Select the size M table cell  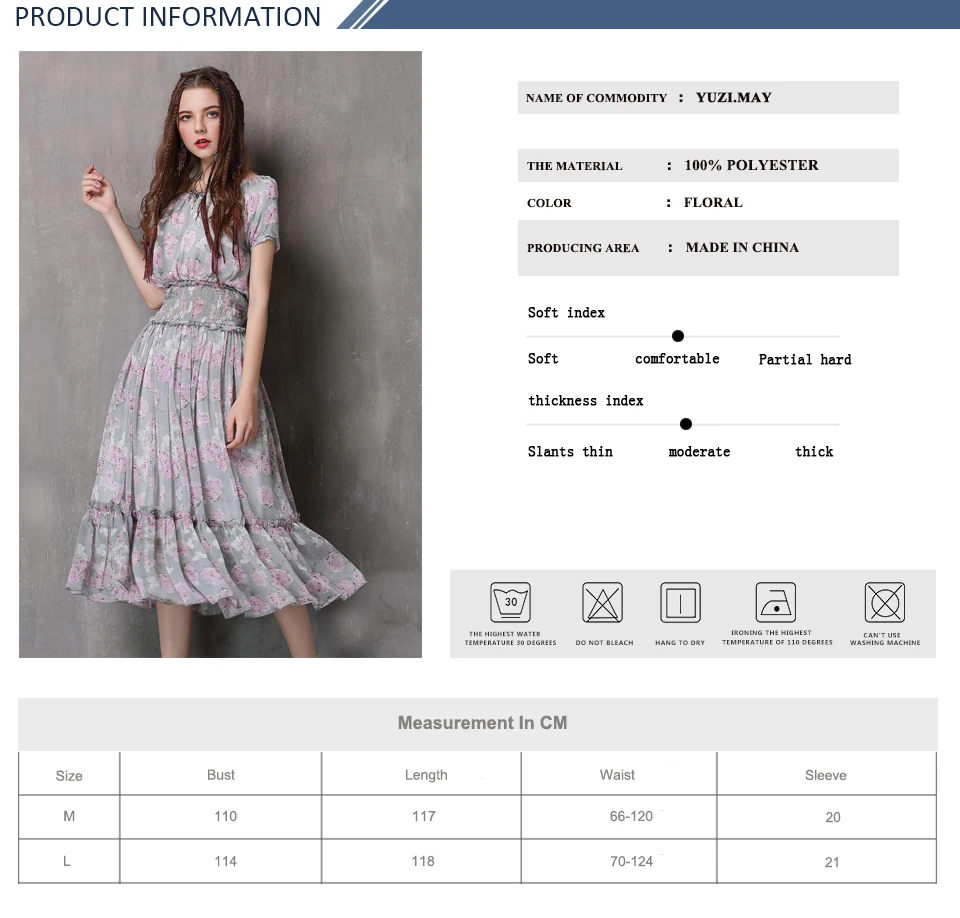point(69,816)
